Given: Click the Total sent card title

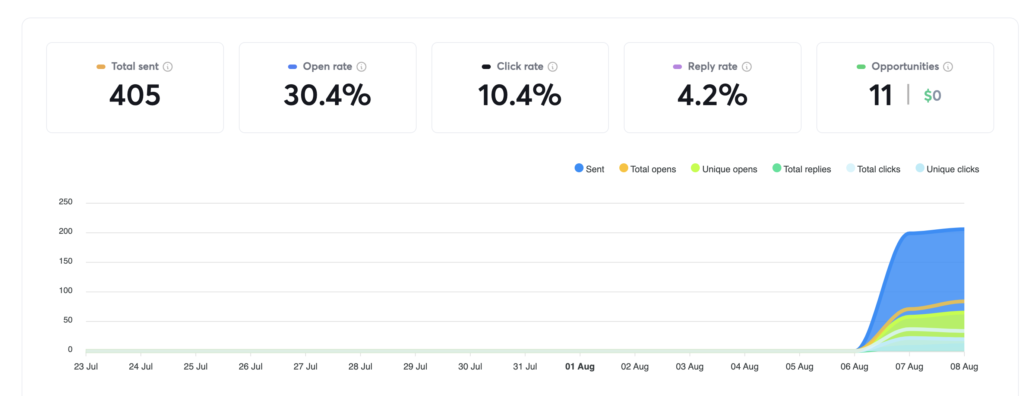Looking at the screenshot, I should (x=136, y=67).
